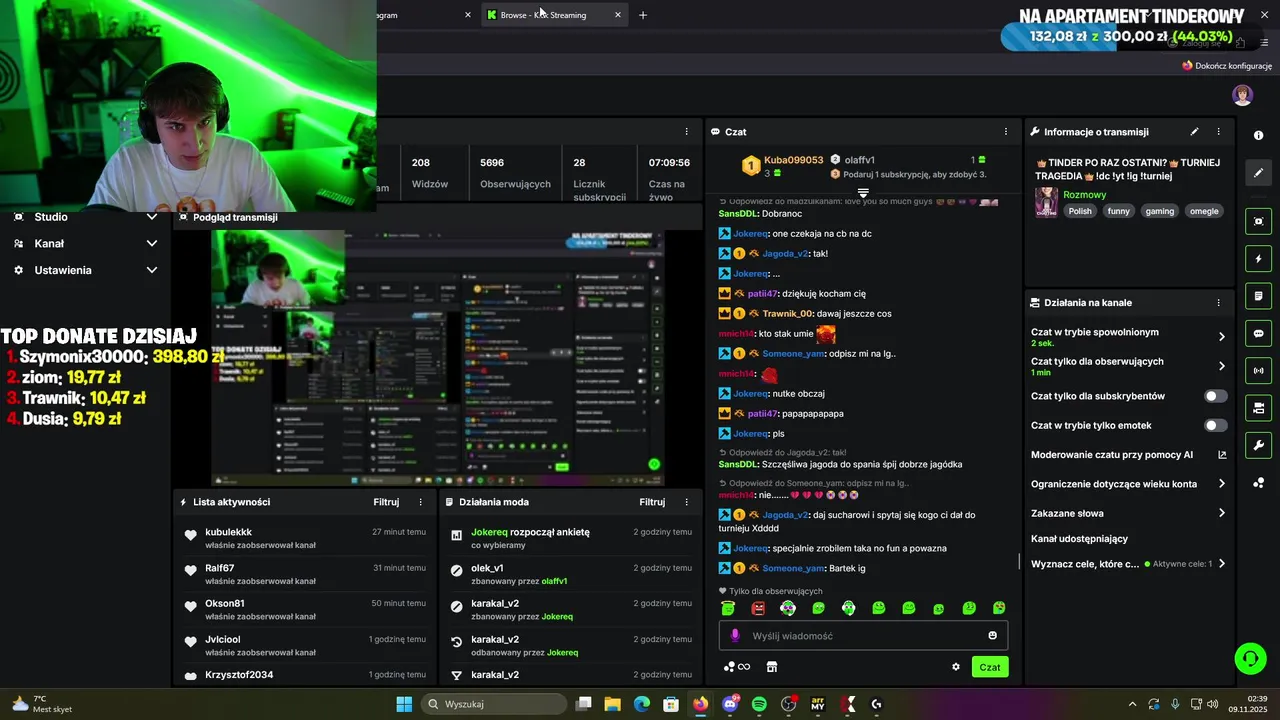Click the Rozmowy category thumbnail image
This screenshot has width=1280, height=720.
(x=1046, y=202)
